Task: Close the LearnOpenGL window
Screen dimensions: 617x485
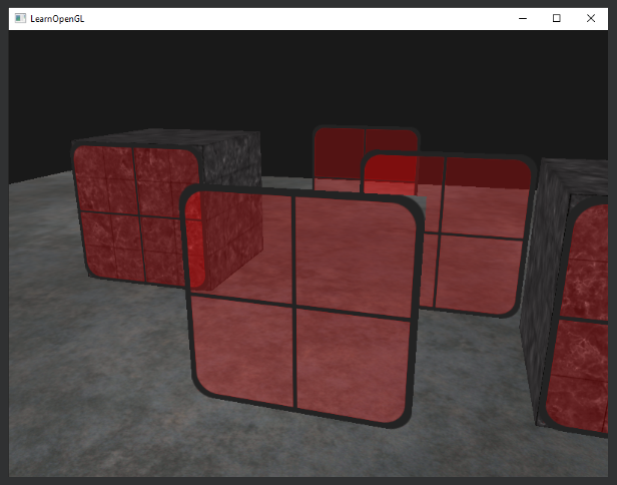Action: pyautogui.click(x=591, y=18)
